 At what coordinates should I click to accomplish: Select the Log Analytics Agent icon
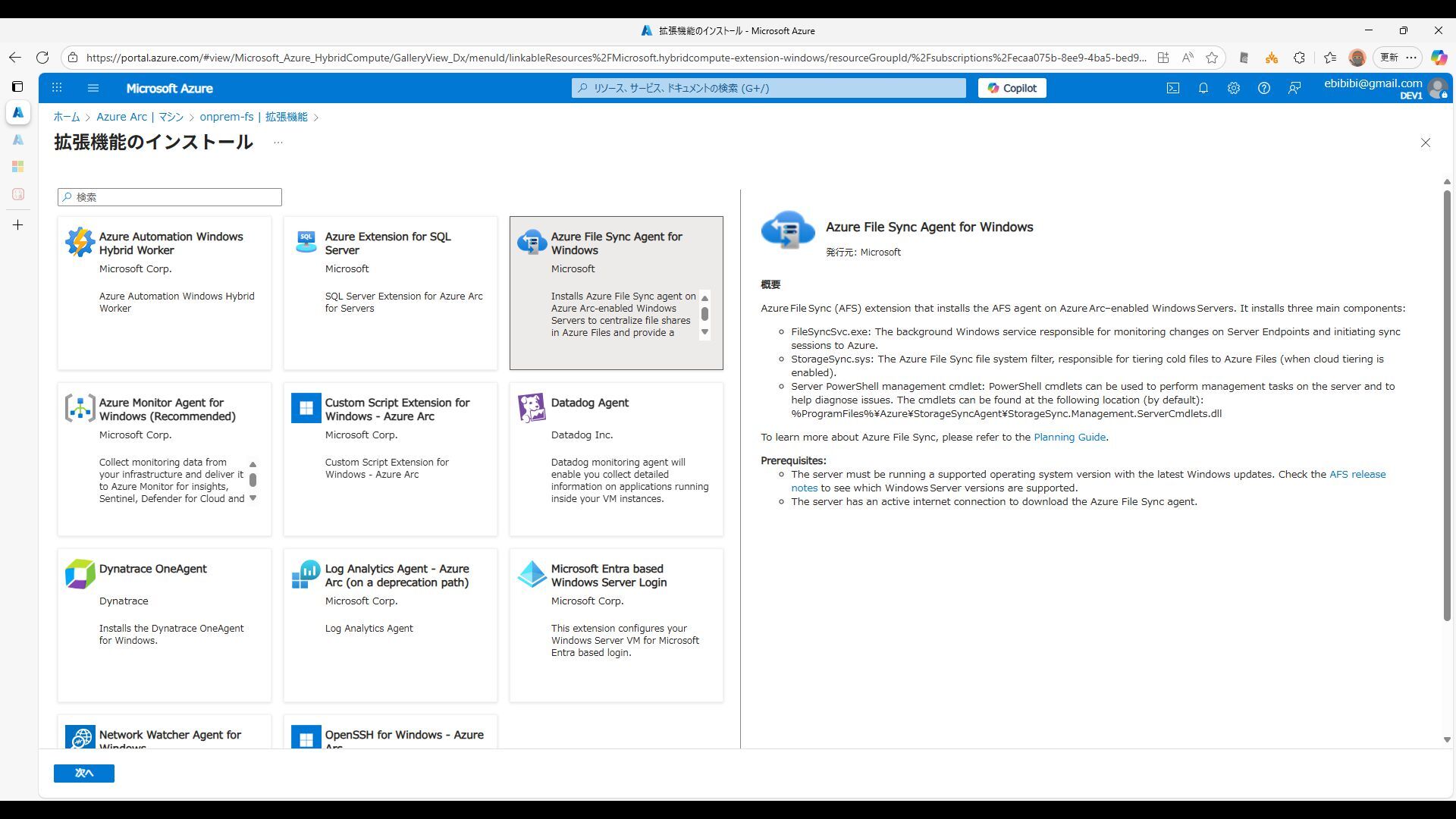click(x=306, y=574)
